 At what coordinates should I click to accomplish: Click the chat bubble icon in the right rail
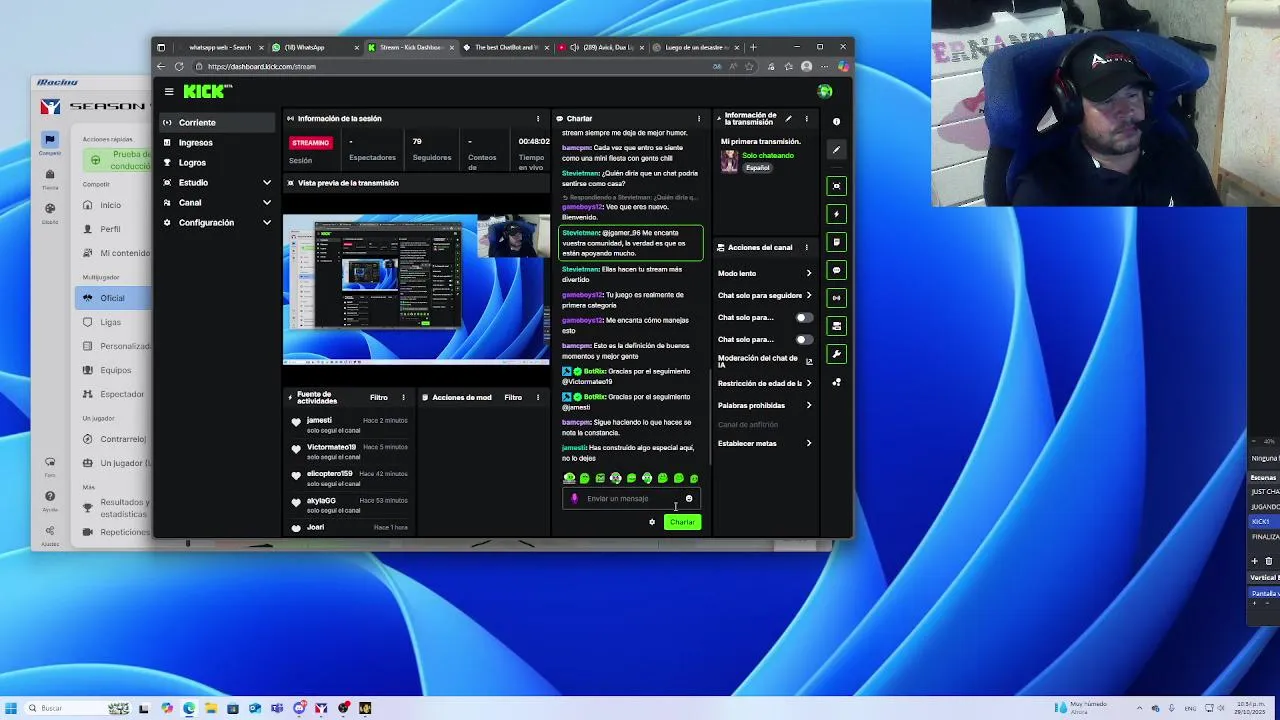coord(837,270)
